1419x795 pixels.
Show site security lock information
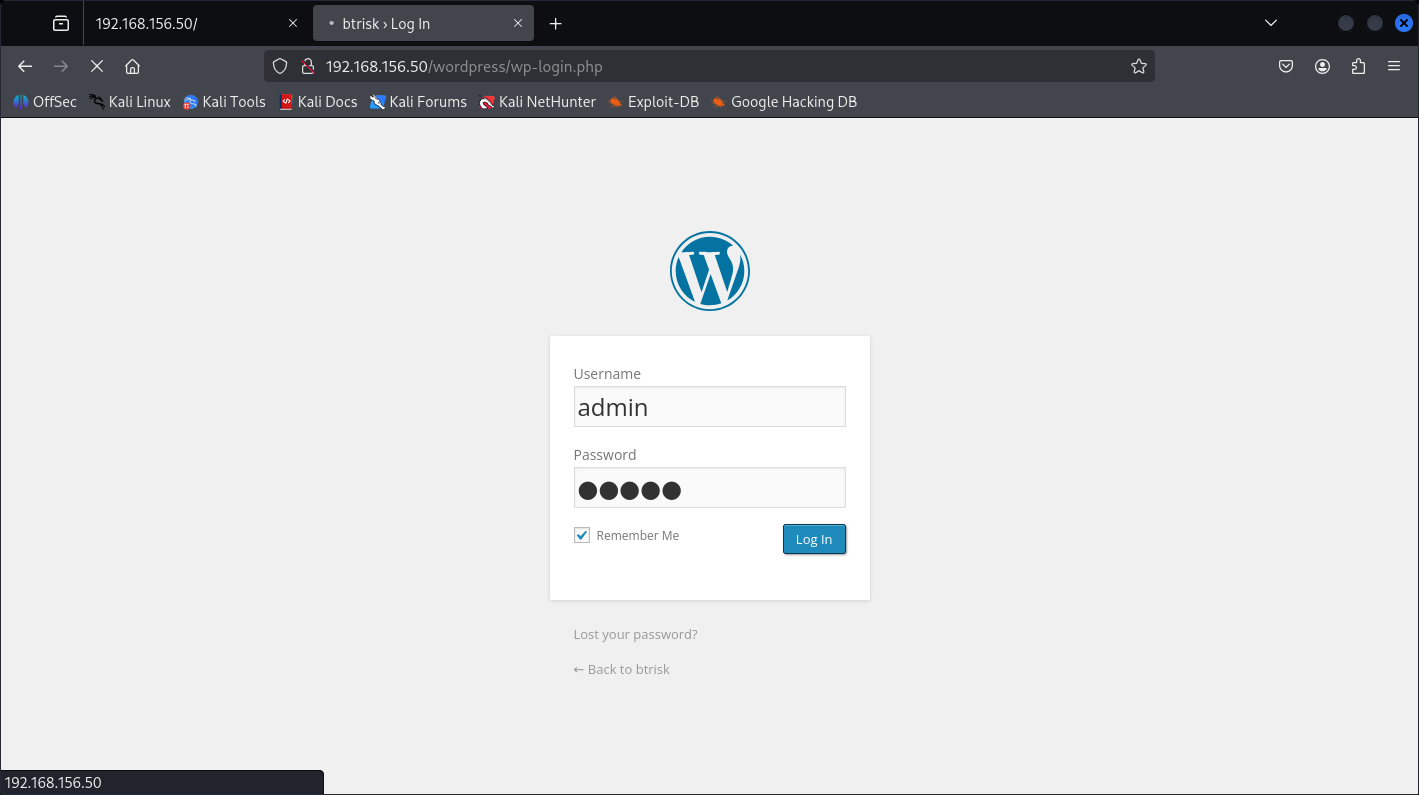[308, 66]
